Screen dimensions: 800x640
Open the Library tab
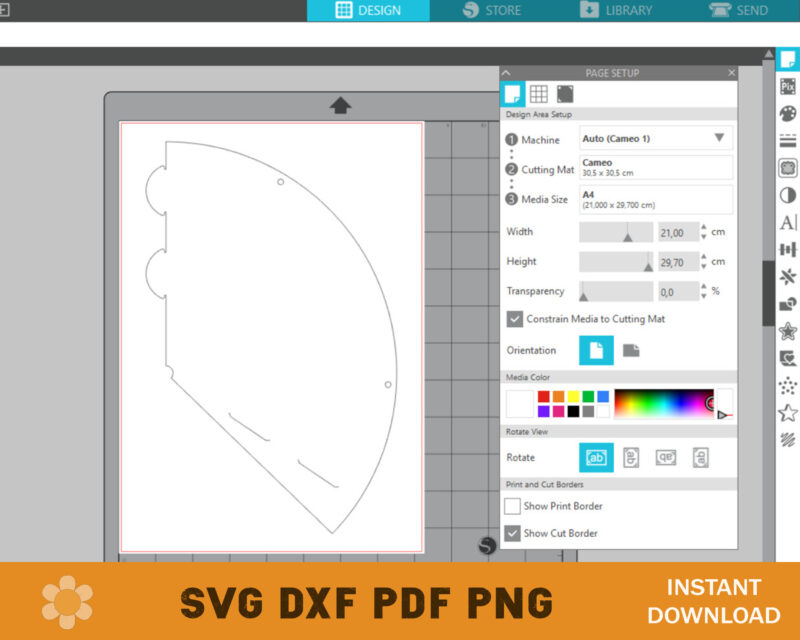click(x=616, y=10)
